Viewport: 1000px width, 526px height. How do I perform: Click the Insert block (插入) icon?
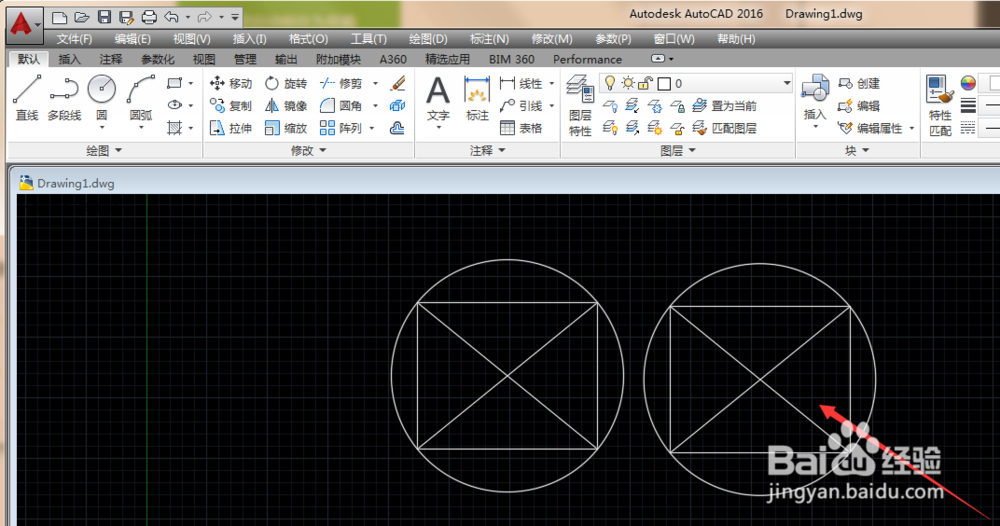(814, 96)
